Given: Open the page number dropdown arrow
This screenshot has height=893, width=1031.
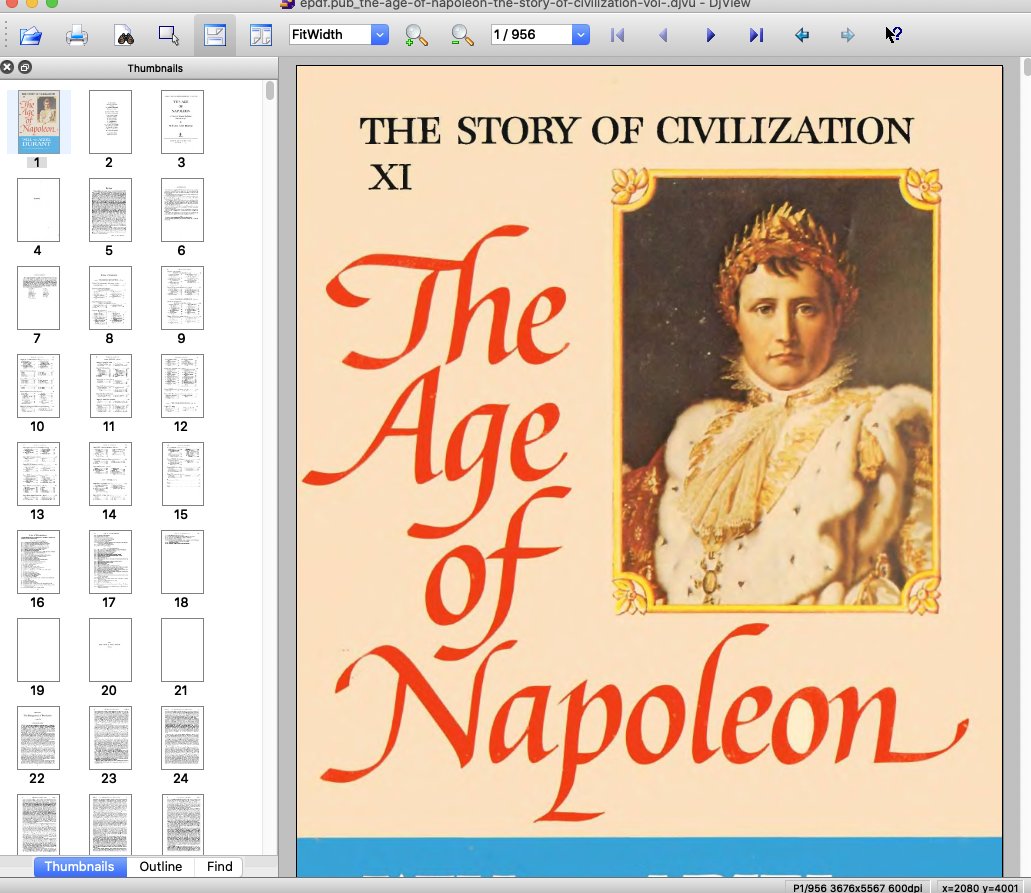Looking at the screenshot, I should click(581, 34).
